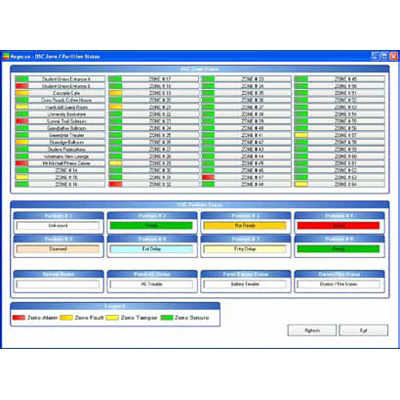Click the Battery Trouble status field
The width and height of the screenshot is (400, 400).
[x=245, y=284]
